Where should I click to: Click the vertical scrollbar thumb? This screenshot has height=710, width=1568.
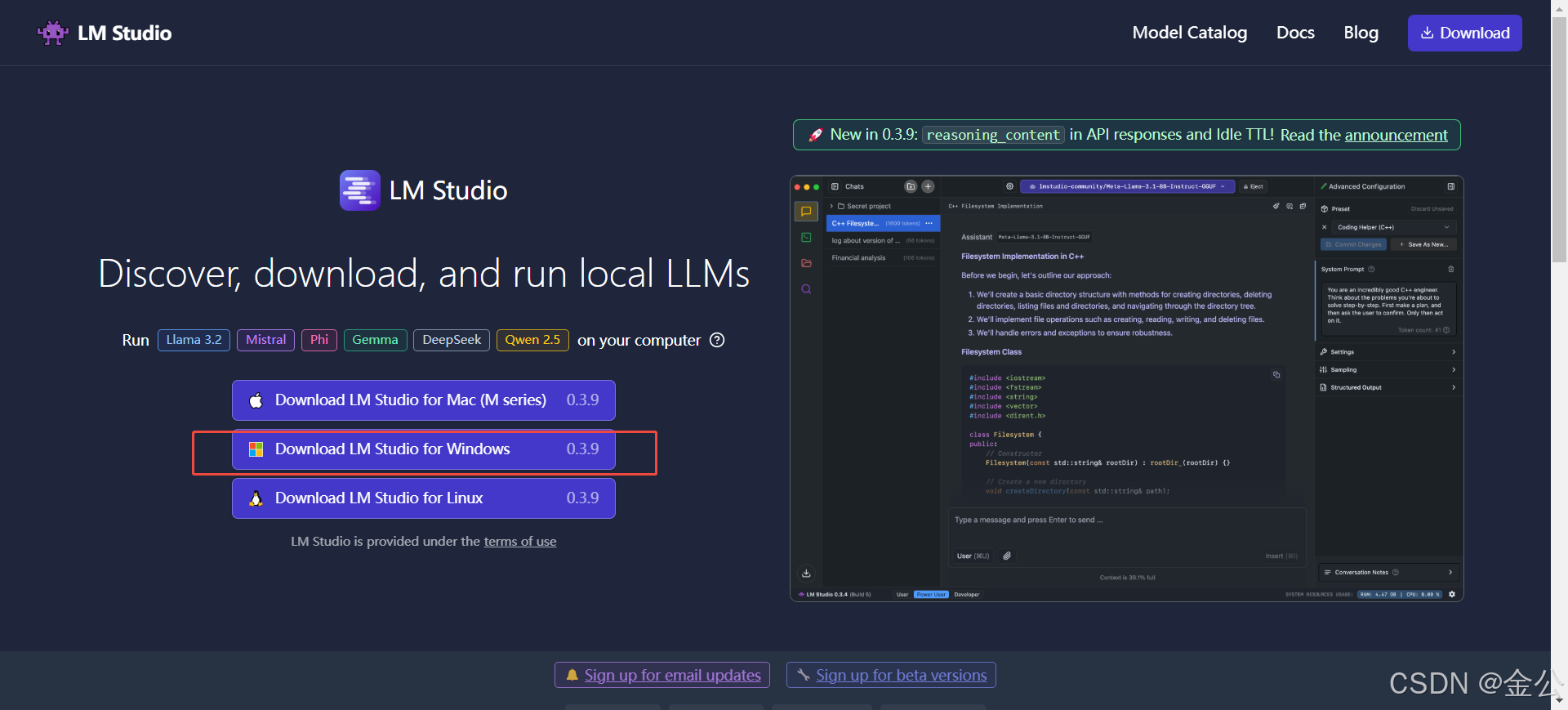click(1559, 139)
